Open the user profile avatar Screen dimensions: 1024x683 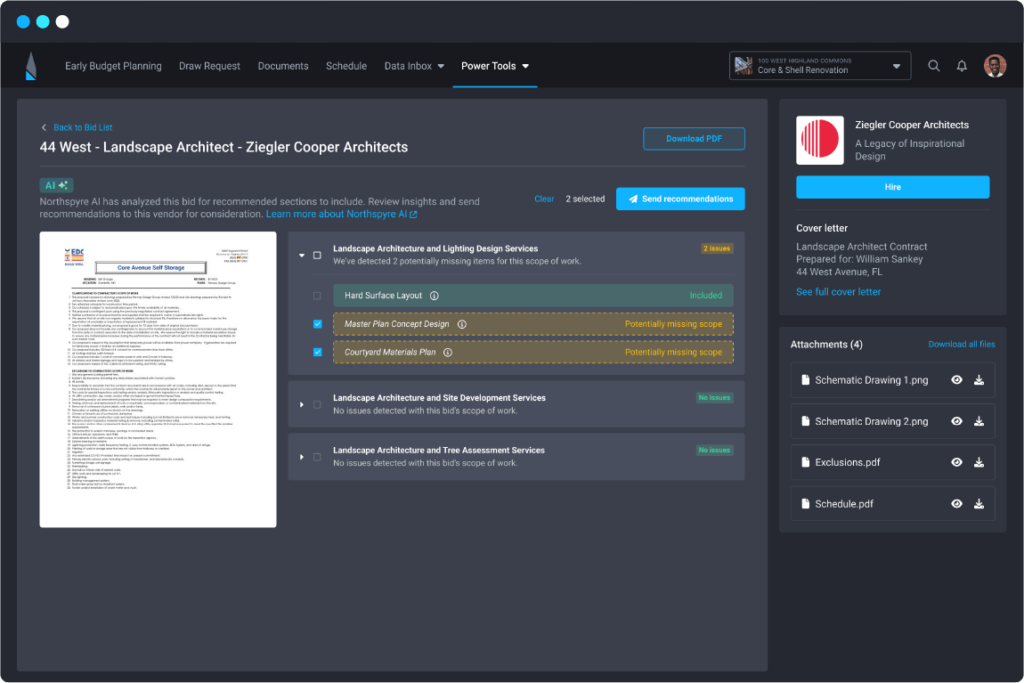point(995,66)
